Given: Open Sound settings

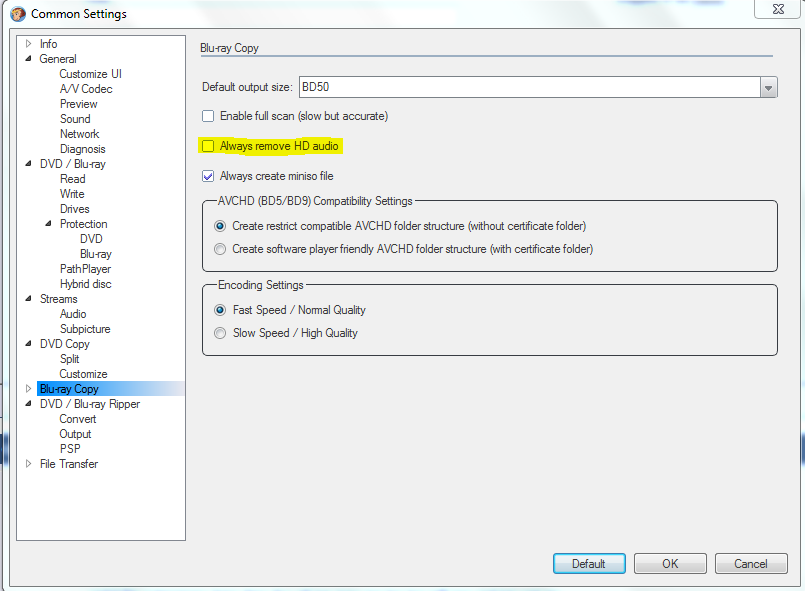Looking at the screenshot, I should pyautogui.click(x=75, y=119).
